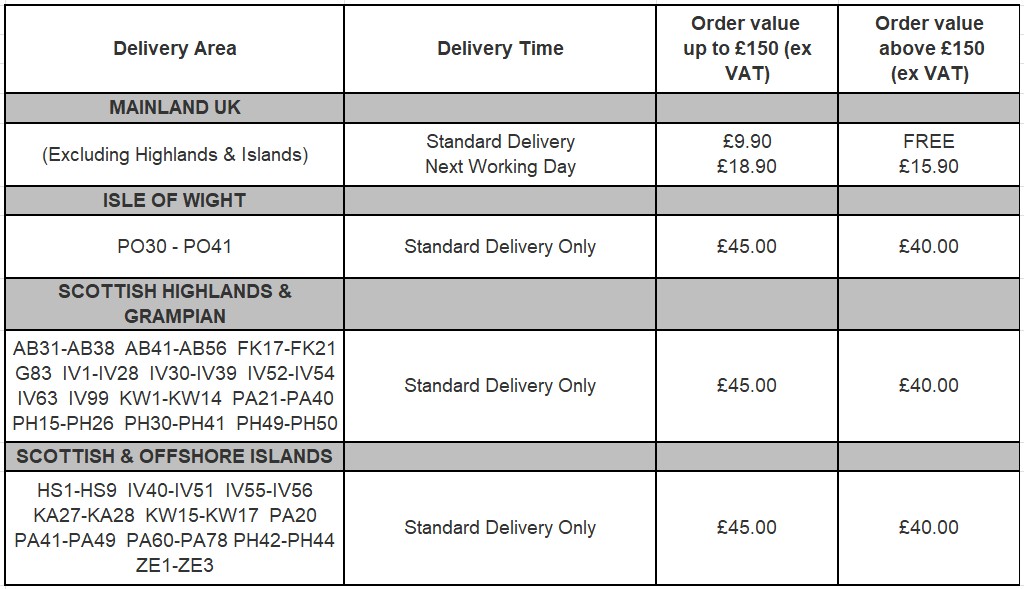The width and height of the screenshot is (1024, 589).
Task: Click the ISLE OF WIGHT section heading
Action: [x=175, y=200]
